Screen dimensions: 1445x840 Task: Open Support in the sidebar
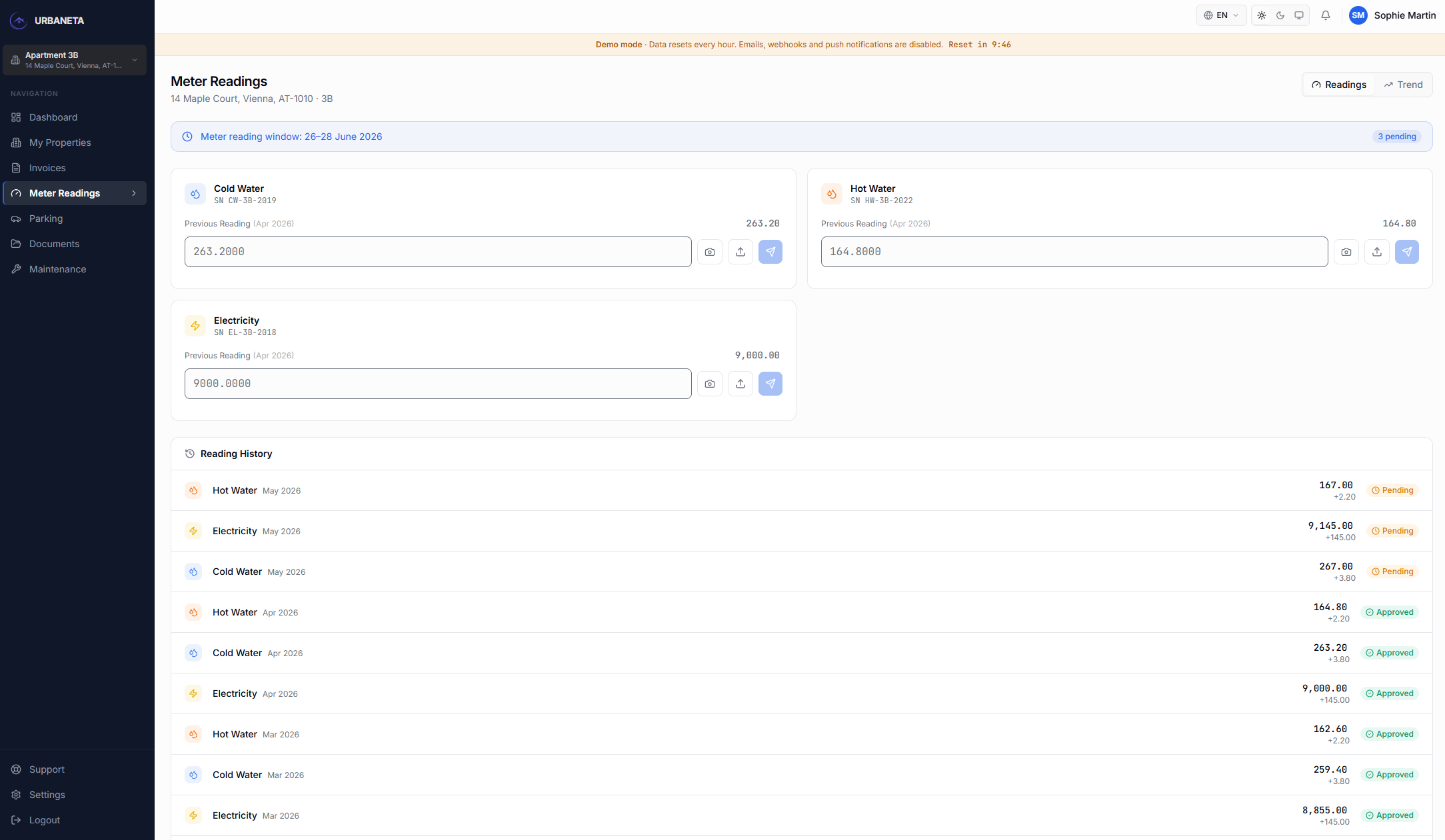click(x=75, y=769)
